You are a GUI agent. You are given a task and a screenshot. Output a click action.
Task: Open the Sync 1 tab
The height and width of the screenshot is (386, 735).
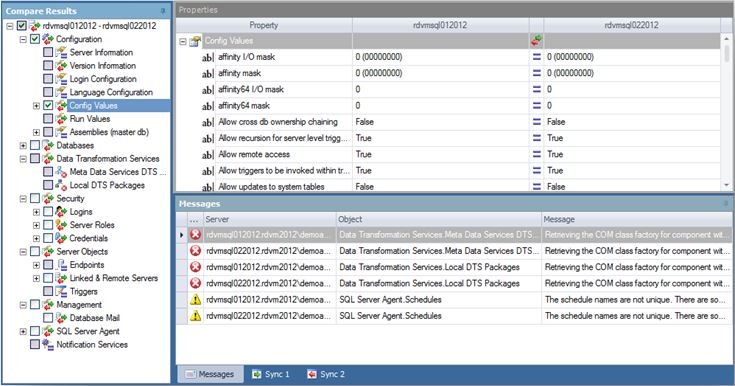click(x=271, y=374)
